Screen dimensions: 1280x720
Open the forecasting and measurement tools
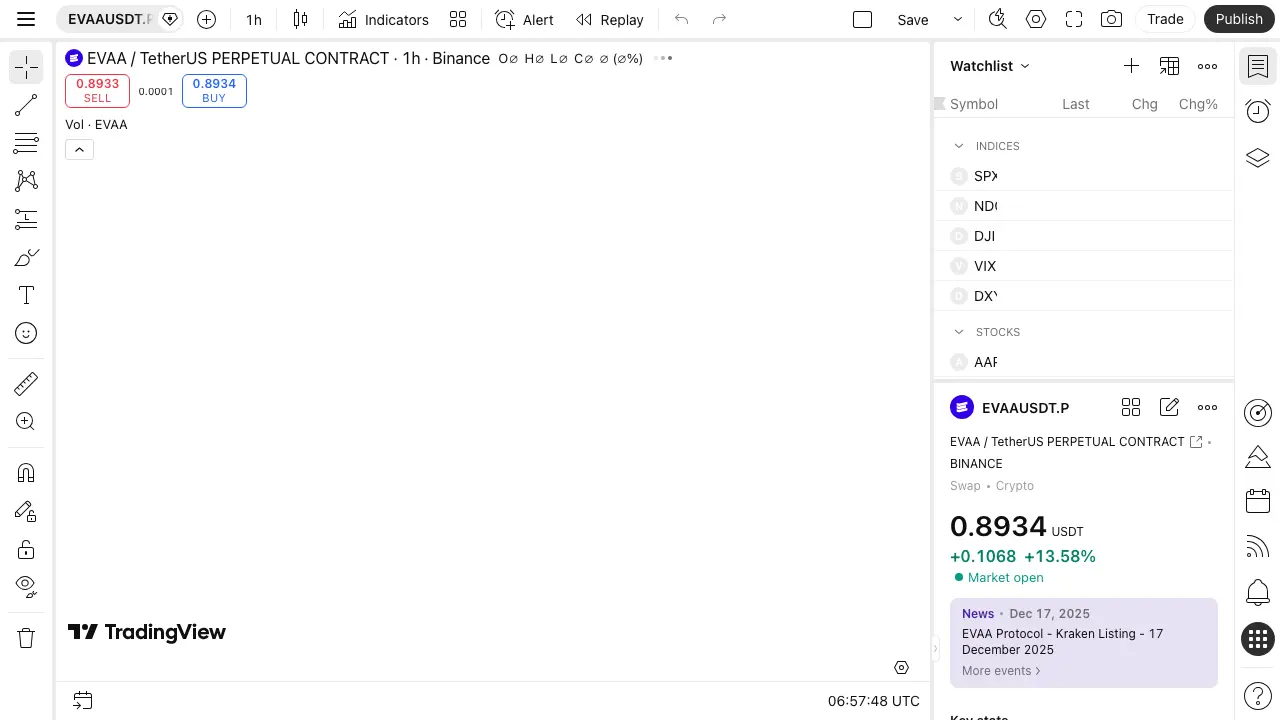point(26,219)
